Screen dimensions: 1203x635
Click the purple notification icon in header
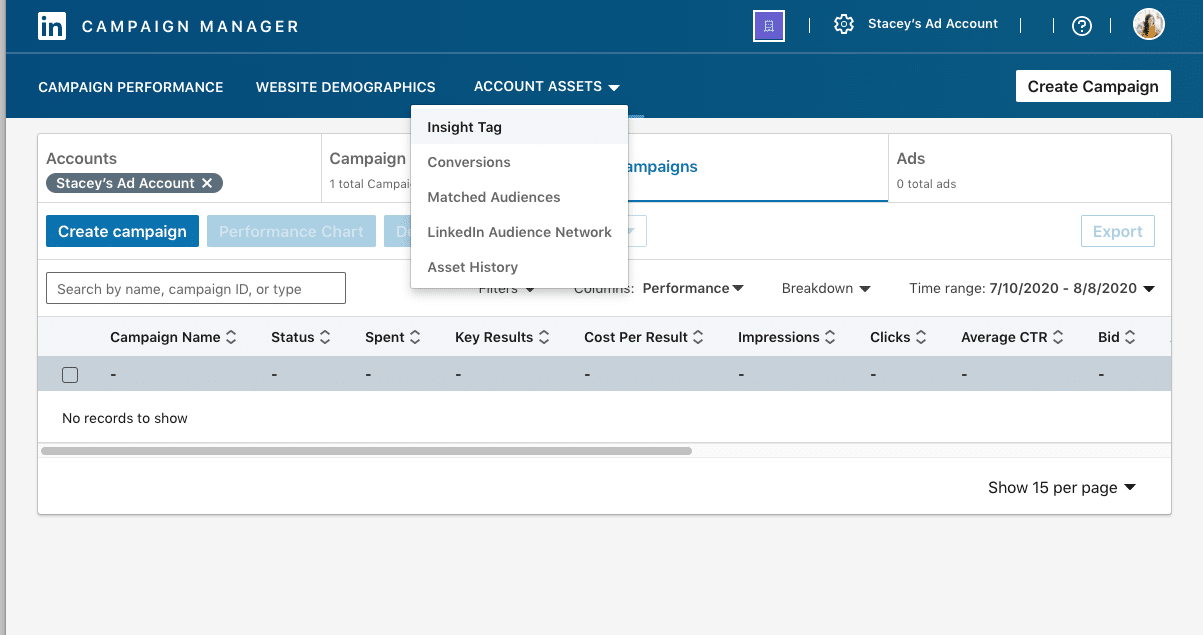[x=768, y=26]
